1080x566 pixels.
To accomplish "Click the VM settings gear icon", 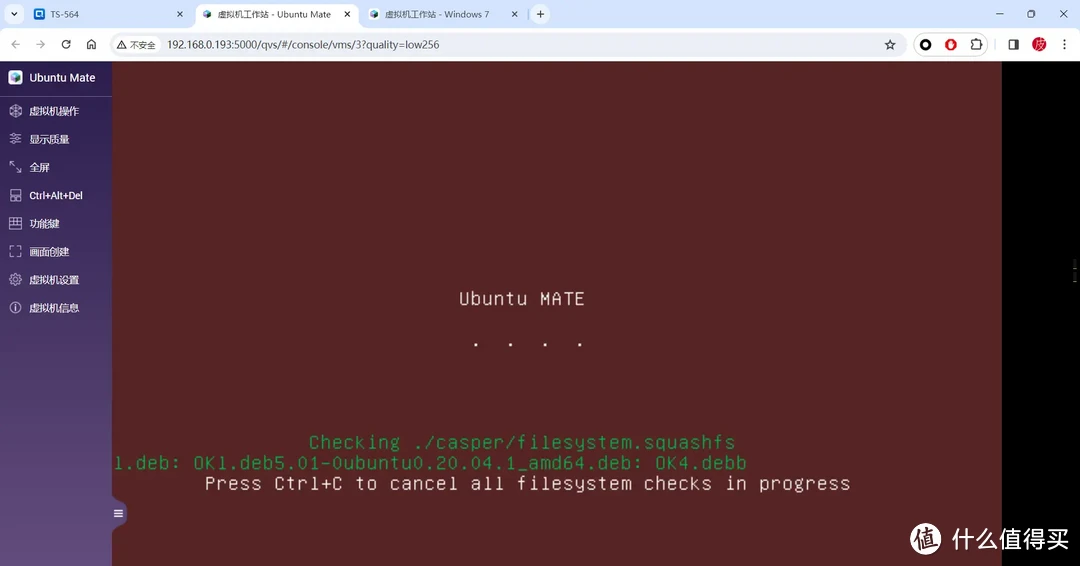I will [15, 280].
